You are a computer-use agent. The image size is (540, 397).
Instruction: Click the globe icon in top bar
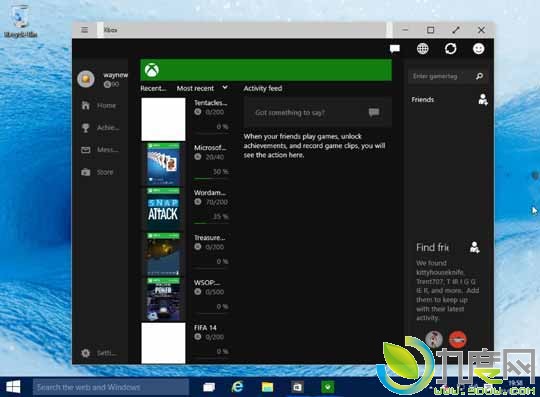(x=423, y=49)
